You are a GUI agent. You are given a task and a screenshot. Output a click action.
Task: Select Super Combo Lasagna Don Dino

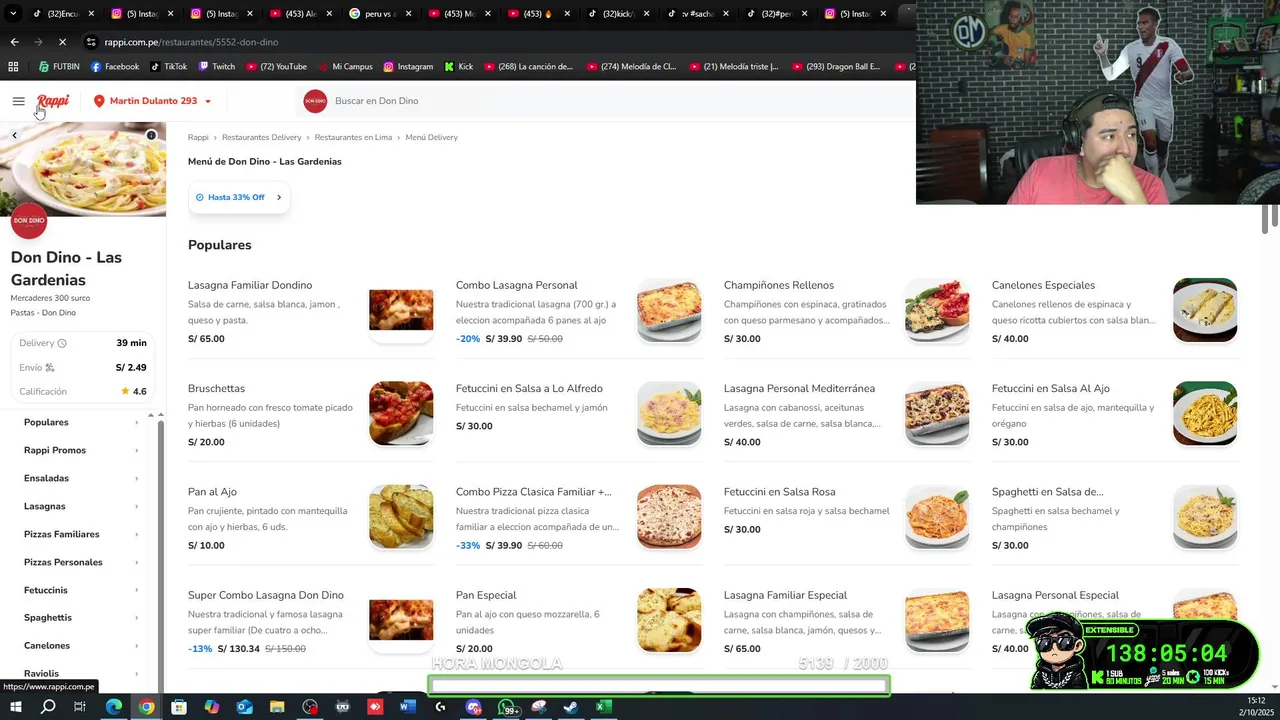pos(265,595)
